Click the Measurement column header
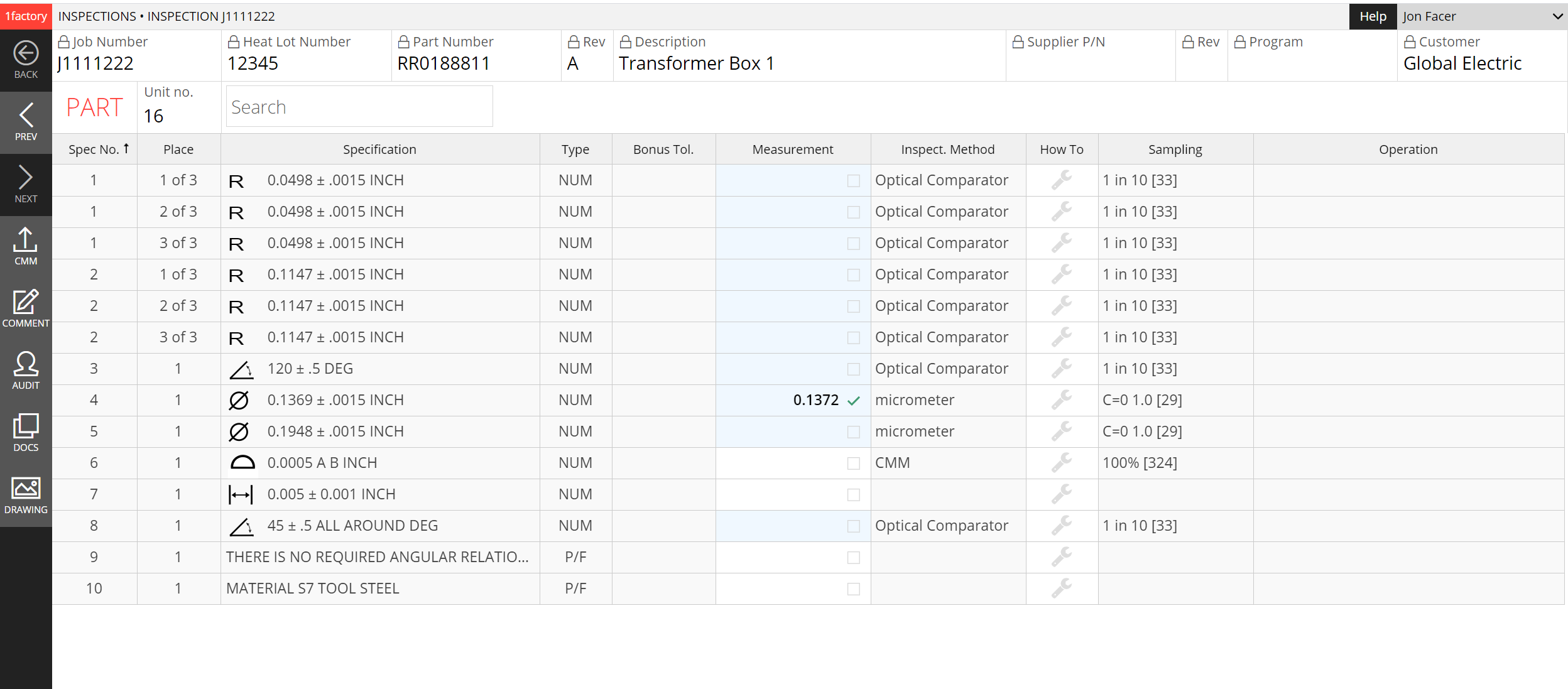Screen dimensions: 1568x689 pos(792,149)
